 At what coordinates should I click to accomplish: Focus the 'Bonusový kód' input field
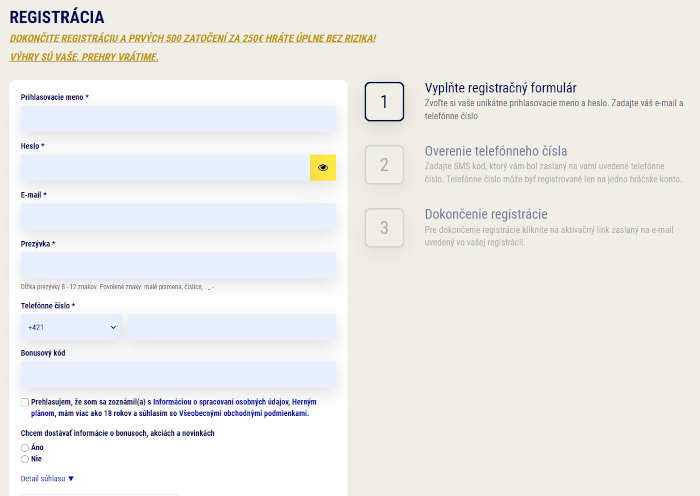[178, 375]
